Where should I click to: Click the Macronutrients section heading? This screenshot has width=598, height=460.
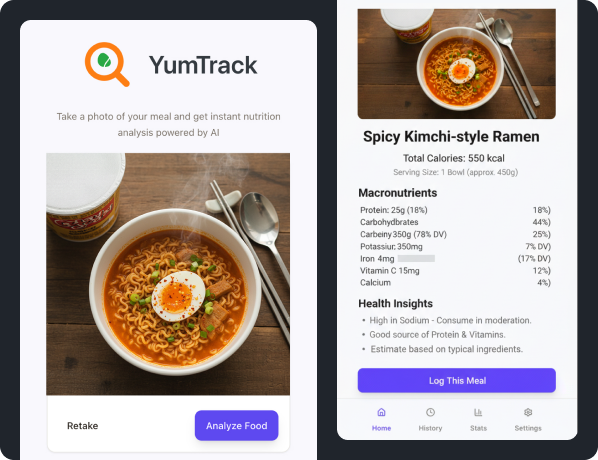[397, 193]
